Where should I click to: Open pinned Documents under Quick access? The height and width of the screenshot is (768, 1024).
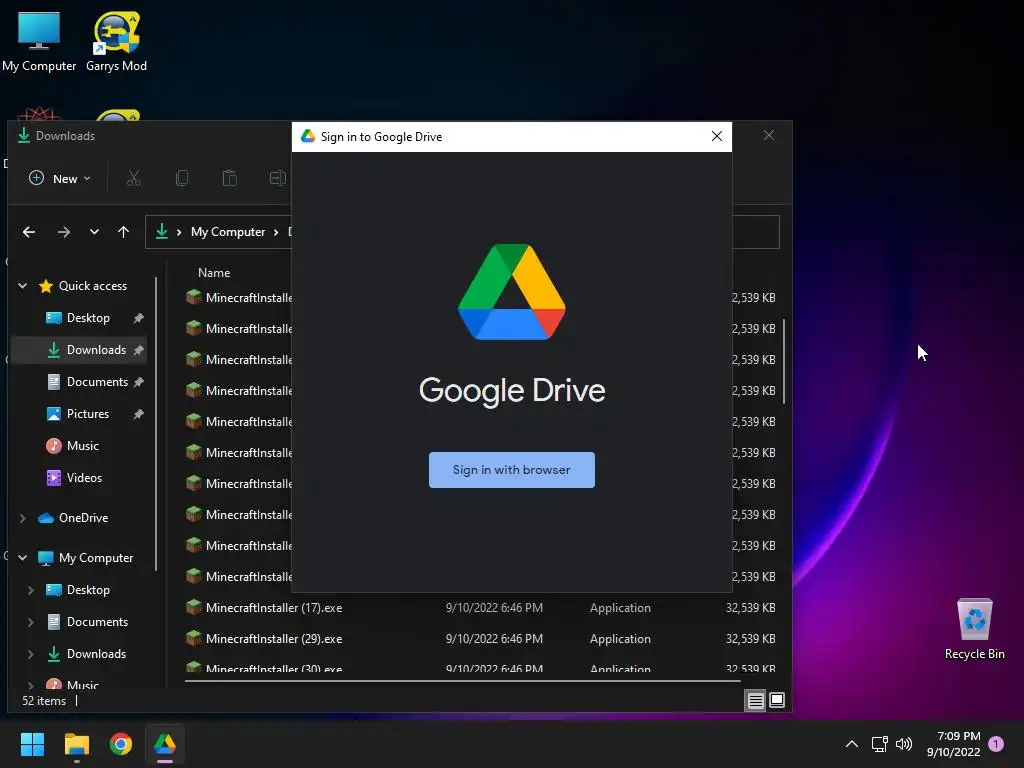coord(97,381)
